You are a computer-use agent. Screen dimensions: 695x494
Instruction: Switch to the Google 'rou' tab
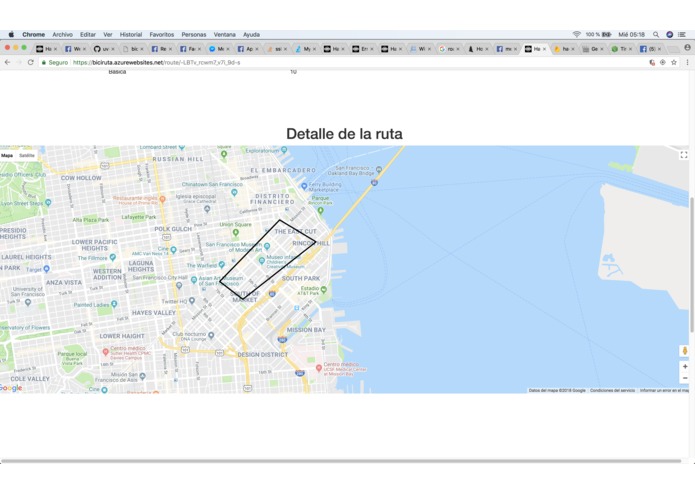tap(448, 49)
